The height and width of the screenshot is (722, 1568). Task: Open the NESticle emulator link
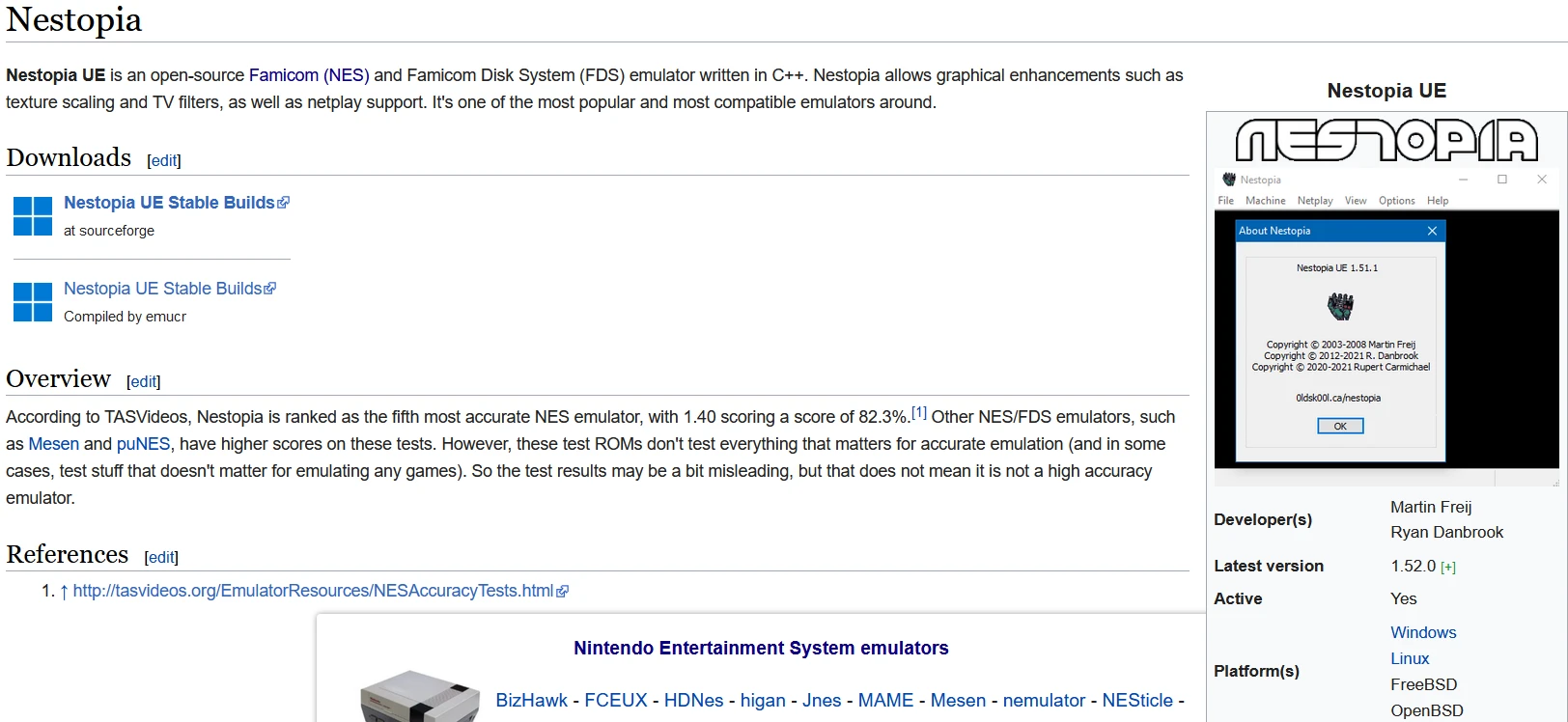click(1137, 701)
